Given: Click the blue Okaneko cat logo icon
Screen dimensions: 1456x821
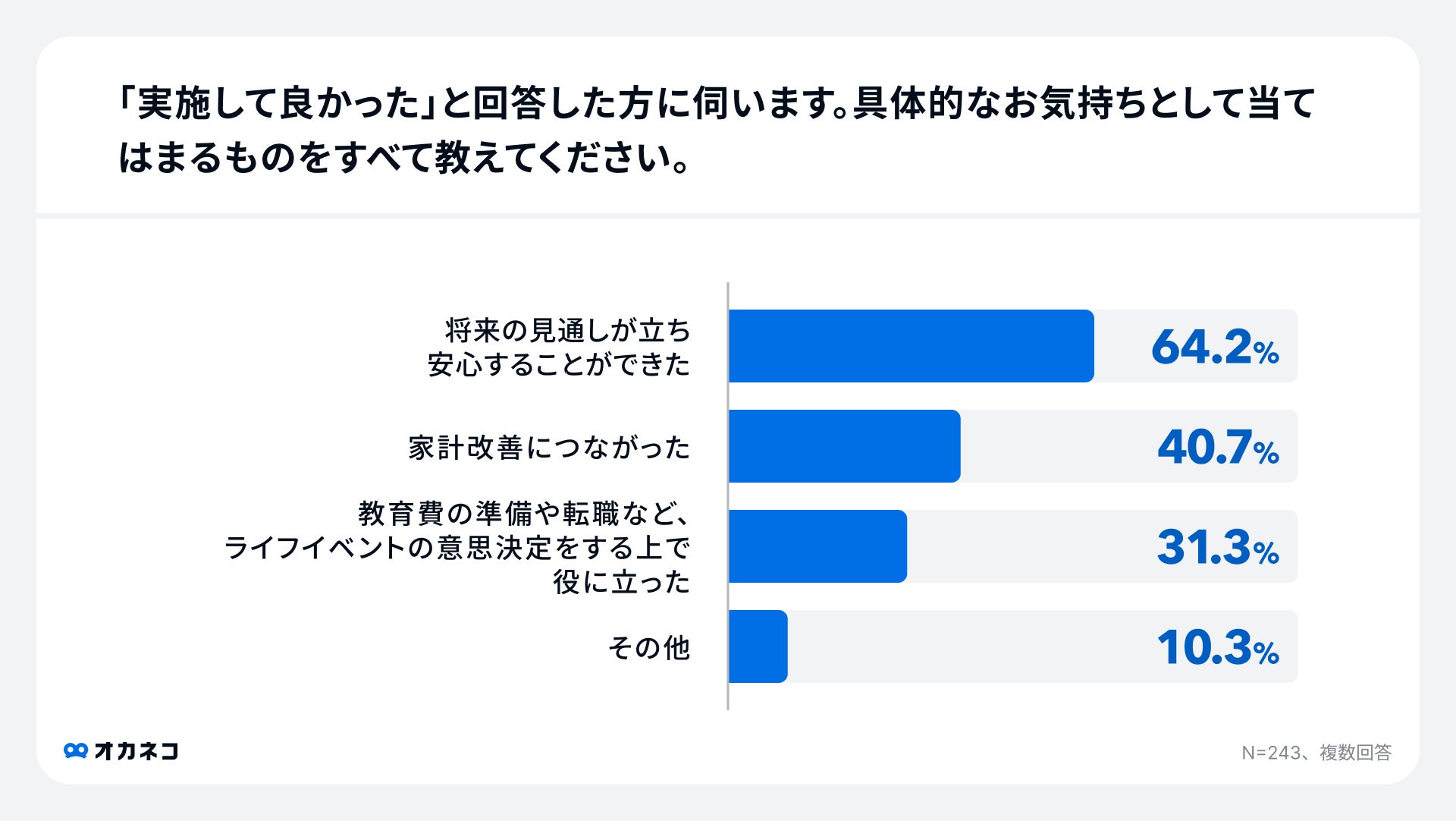Looking at the screenshot, I should [x=76, y=750].
